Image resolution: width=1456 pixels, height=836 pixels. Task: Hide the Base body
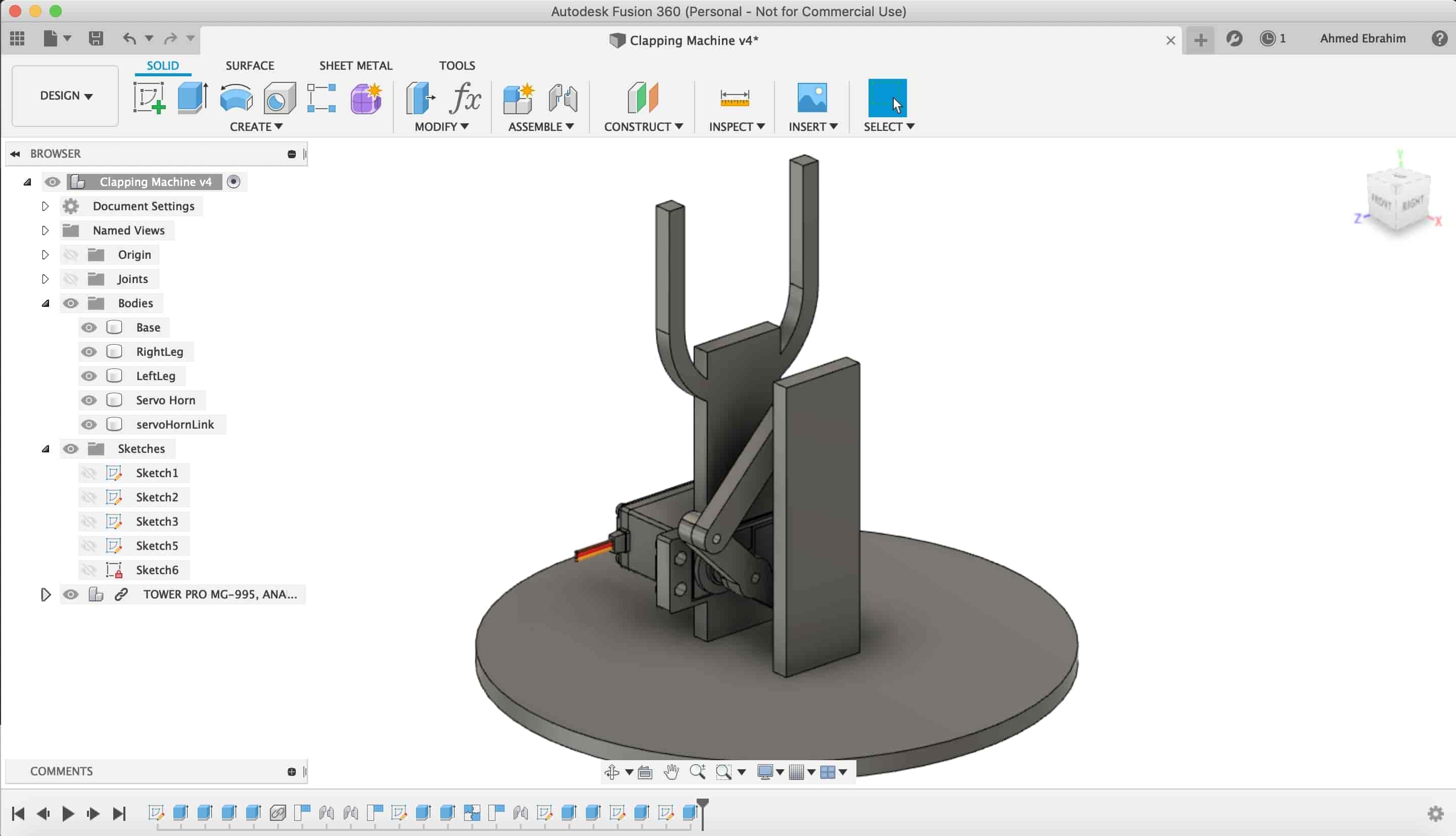pos(88,328)
